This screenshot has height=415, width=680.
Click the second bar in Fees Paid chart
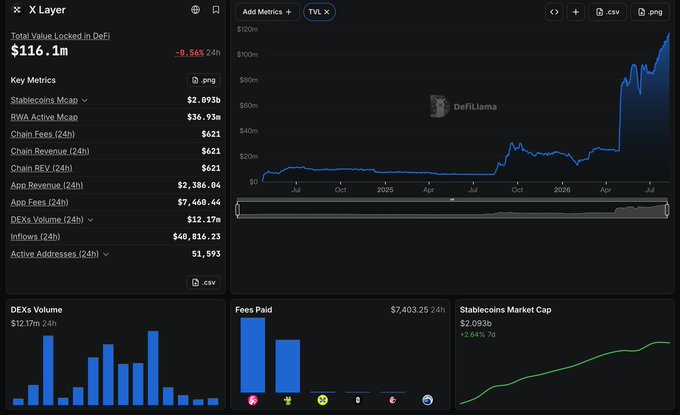[288, 366]
